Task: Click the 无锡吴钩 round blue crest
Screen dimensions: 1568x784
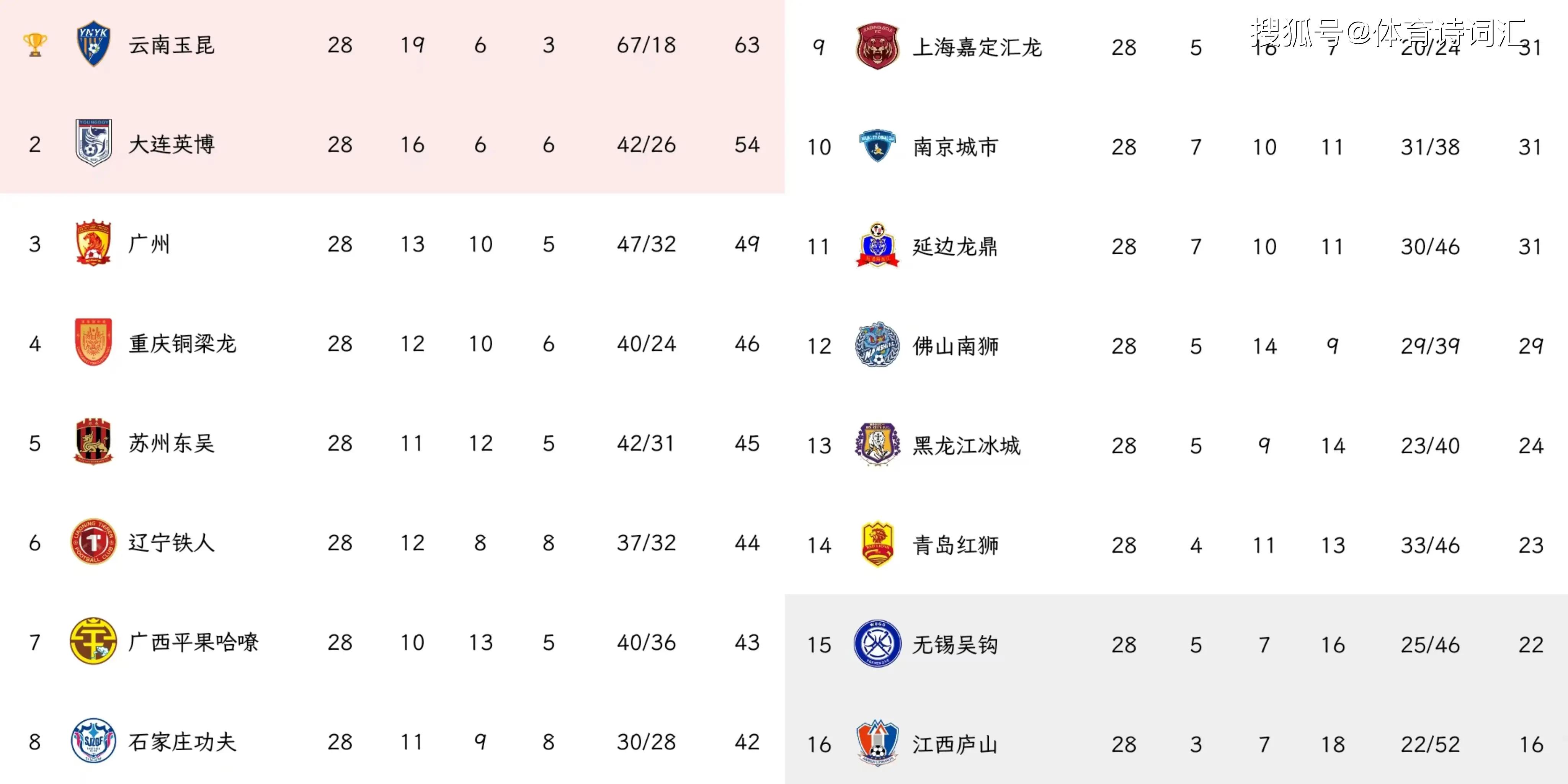Action: tap(877, 644)
